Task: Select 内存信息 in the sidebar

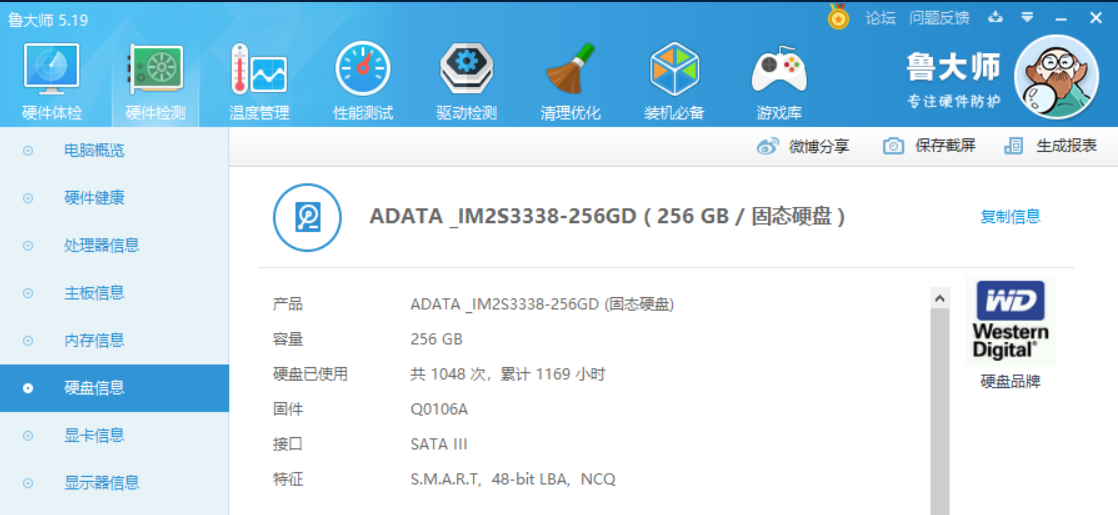Action: point(114,340)
